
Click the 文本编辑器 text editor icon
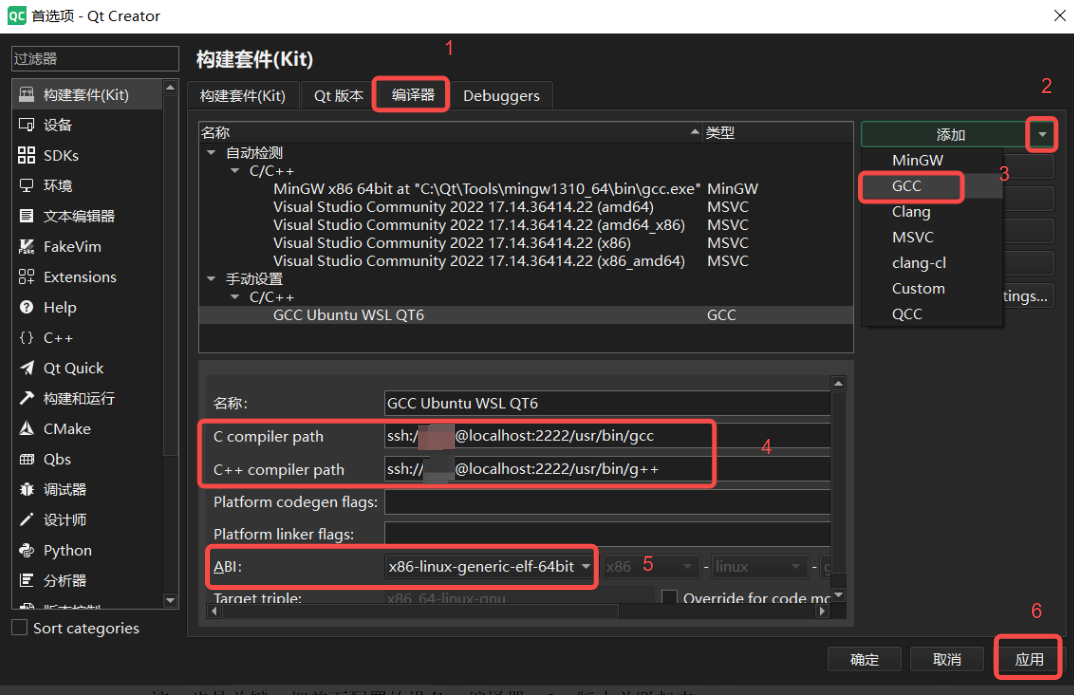[x=26, y=216]
